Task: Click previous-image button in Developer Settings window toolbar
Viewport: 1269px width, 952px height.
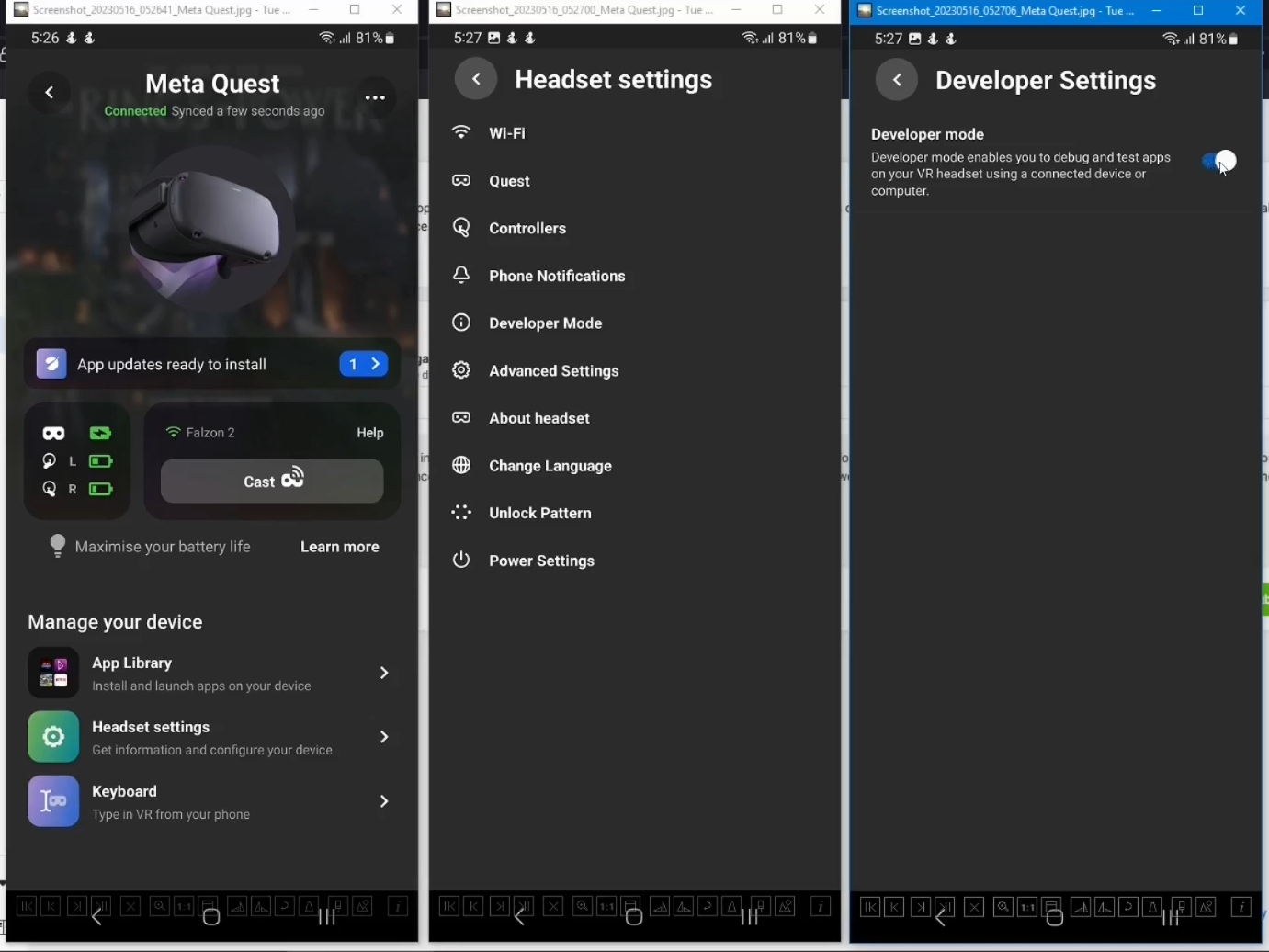Action: pos(894,908)
